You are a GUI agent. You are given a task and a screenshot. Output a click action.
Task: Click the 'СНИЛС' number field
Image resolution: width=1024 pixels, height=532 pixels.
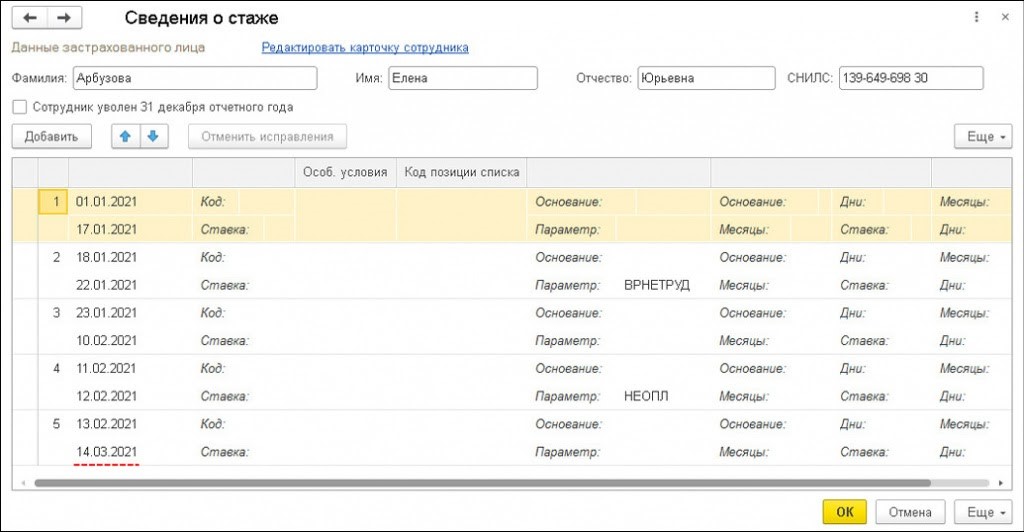910,78
